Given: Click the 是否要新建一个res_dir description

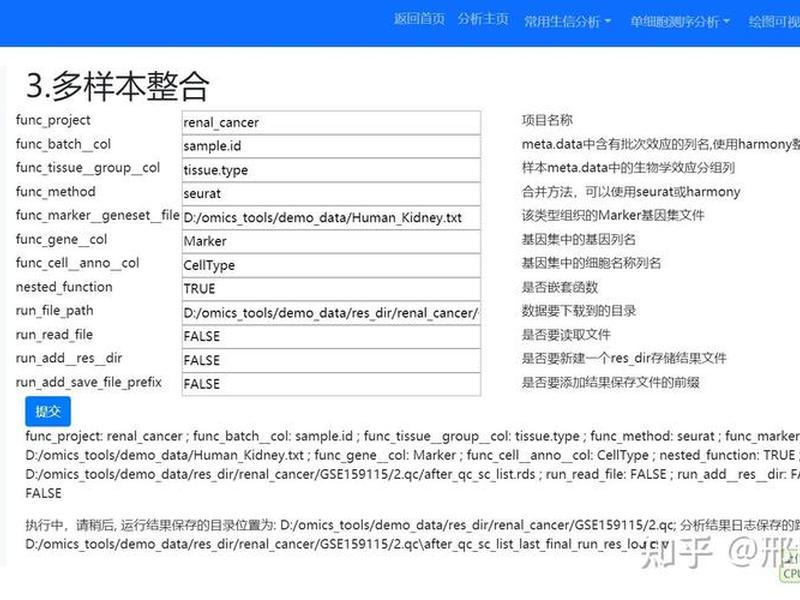Looking at the screenshot, I should click(x=624, y=359).
